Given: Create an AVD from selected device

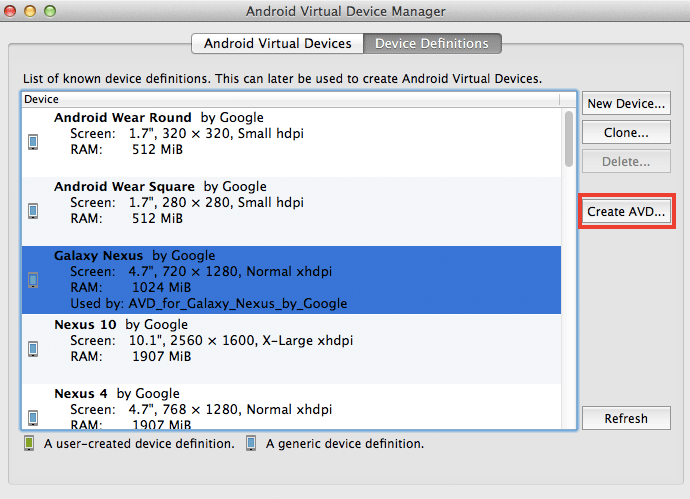Looking at the screenshot, I should (x=626, y=212).
